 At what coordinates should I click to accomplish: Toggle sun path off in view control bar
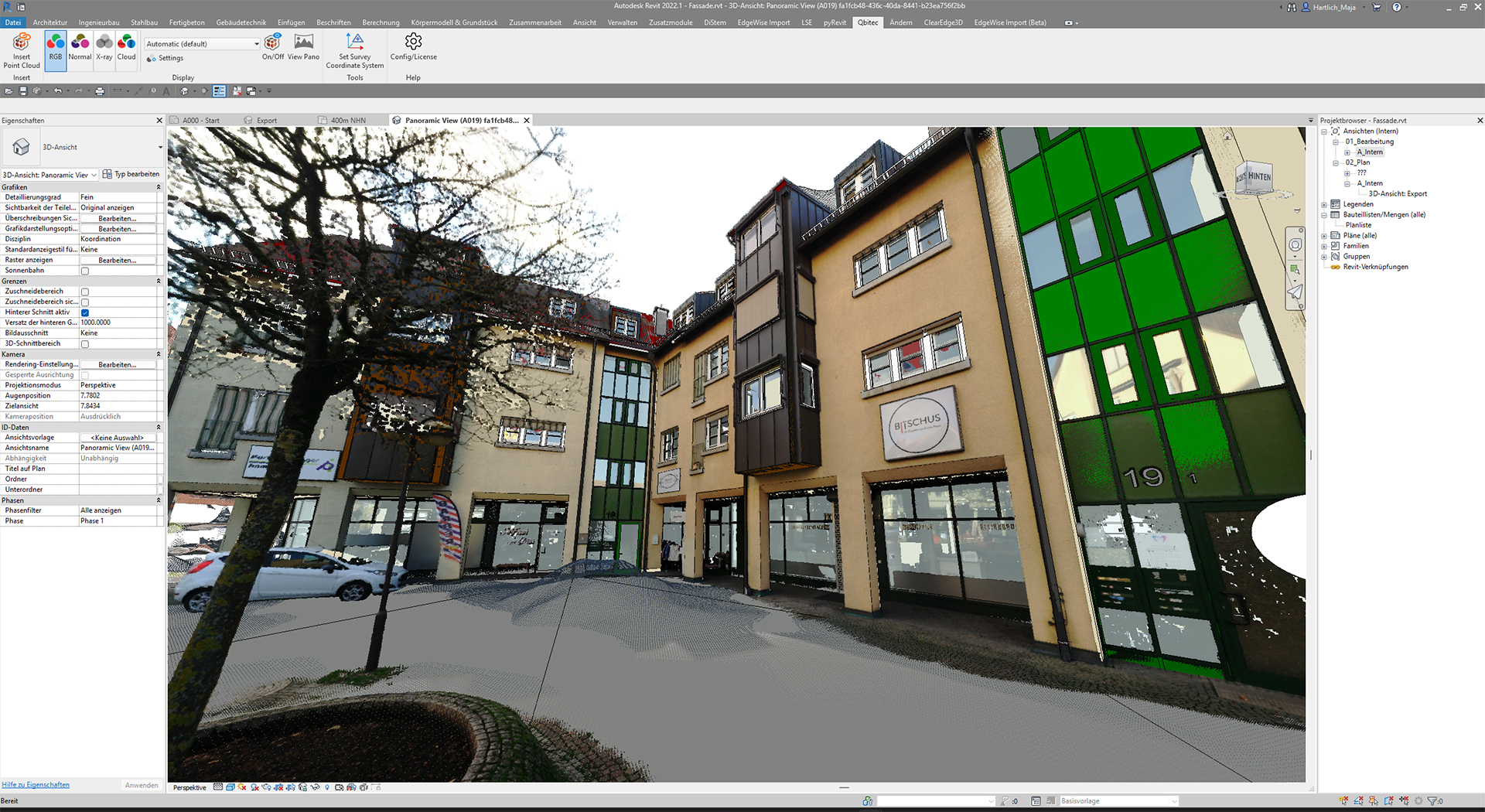click(241, 787)
